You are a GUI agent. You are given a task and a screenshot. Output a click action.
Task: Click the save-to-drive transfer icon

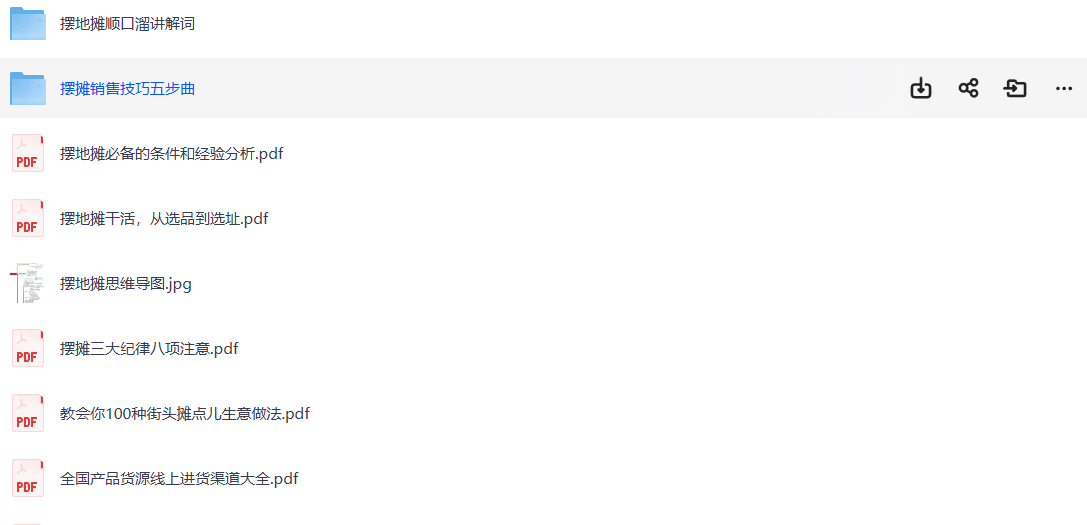point(1015,89)
